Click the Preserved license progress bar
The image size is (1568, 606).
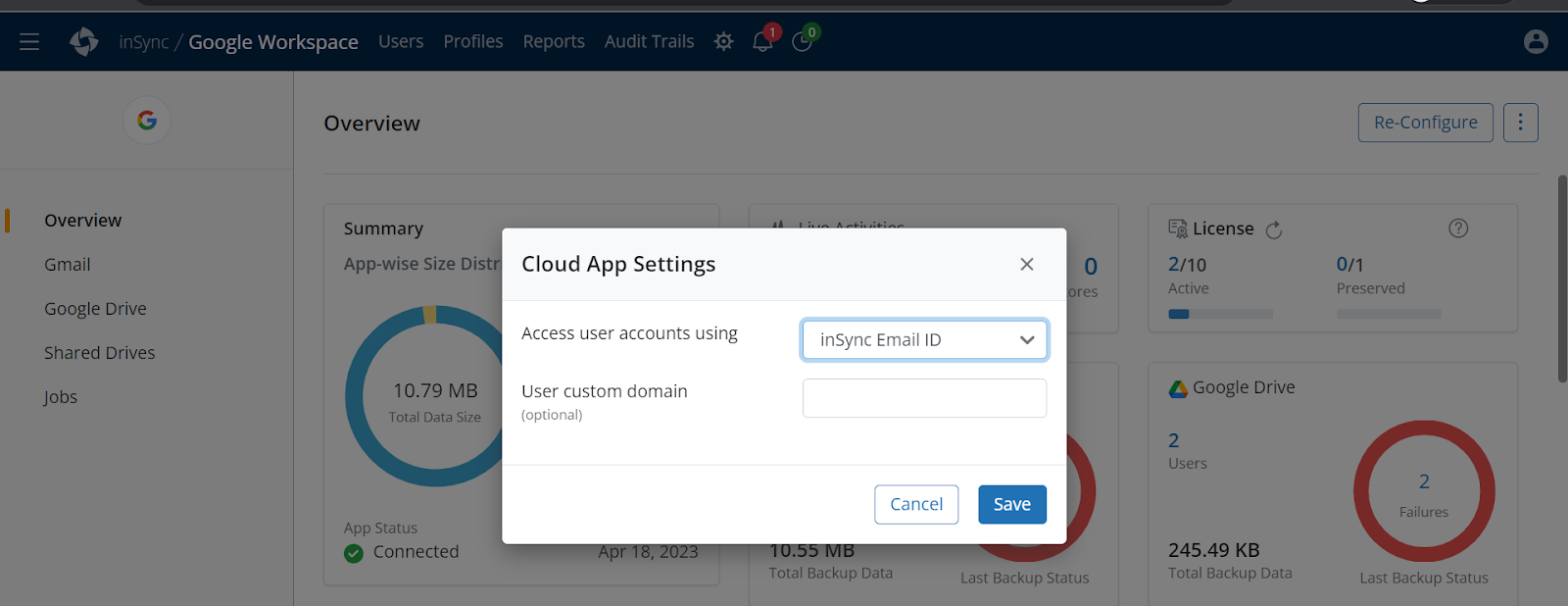1389,314
